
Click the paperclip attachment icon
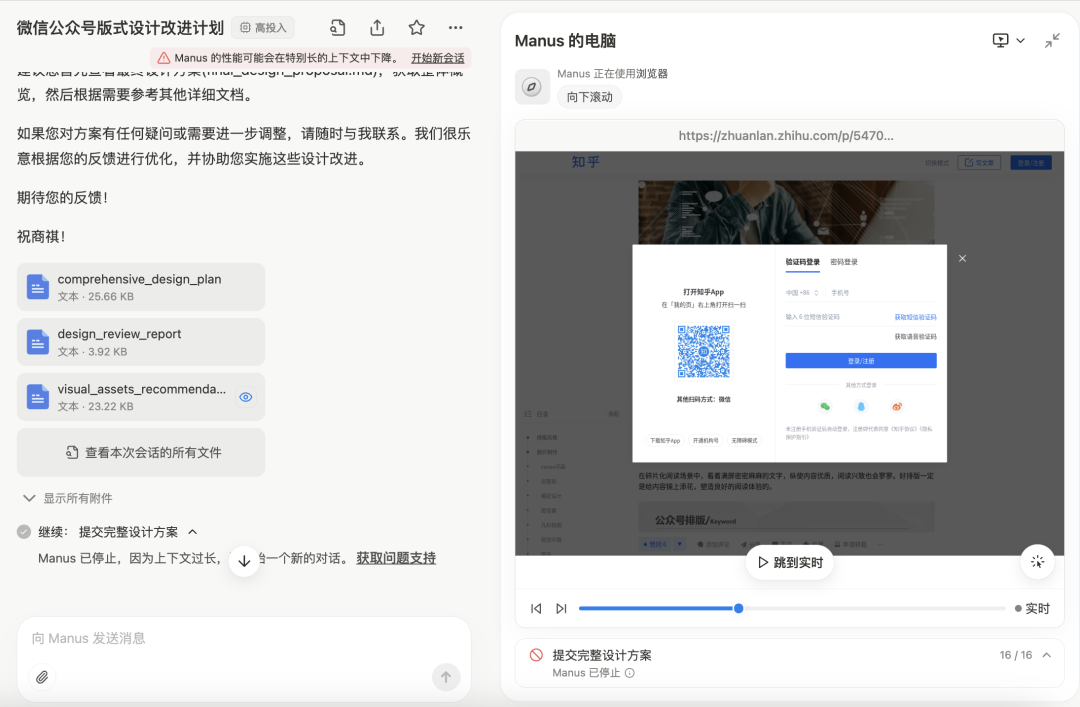(42, 677)
